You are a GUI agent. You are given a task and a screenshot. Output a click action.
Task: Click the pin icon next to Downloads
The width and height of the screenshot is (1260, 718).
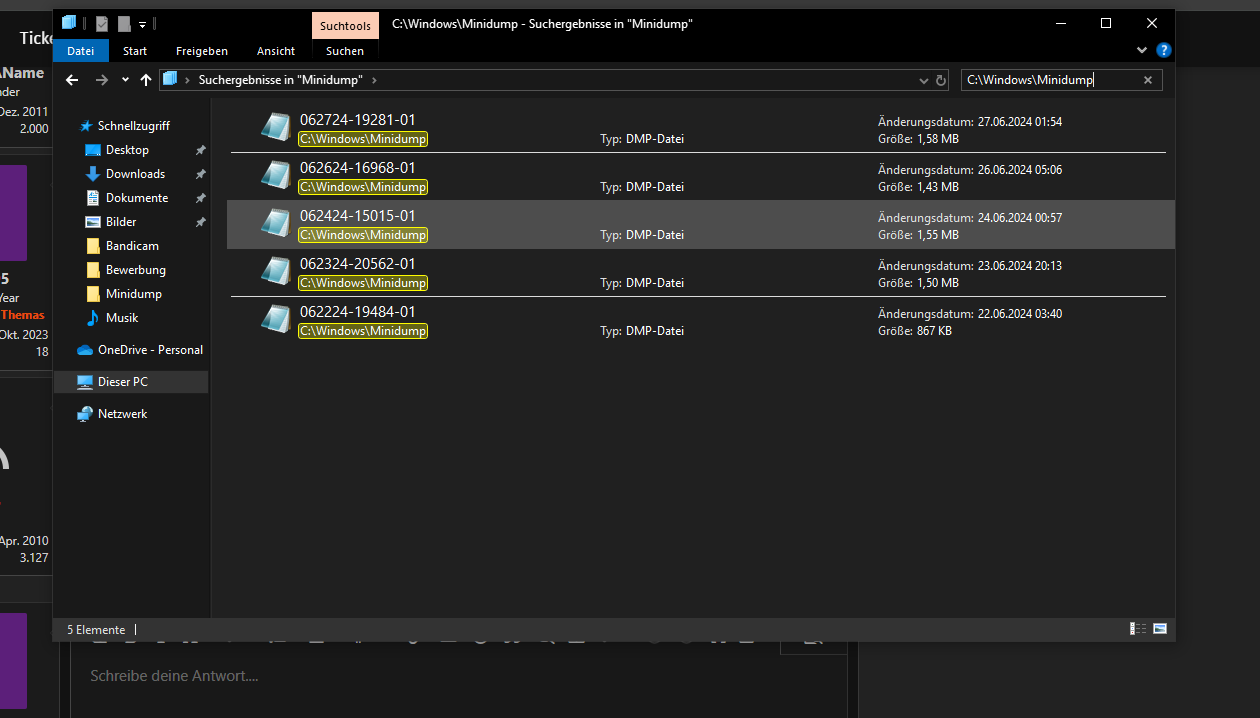200,174
